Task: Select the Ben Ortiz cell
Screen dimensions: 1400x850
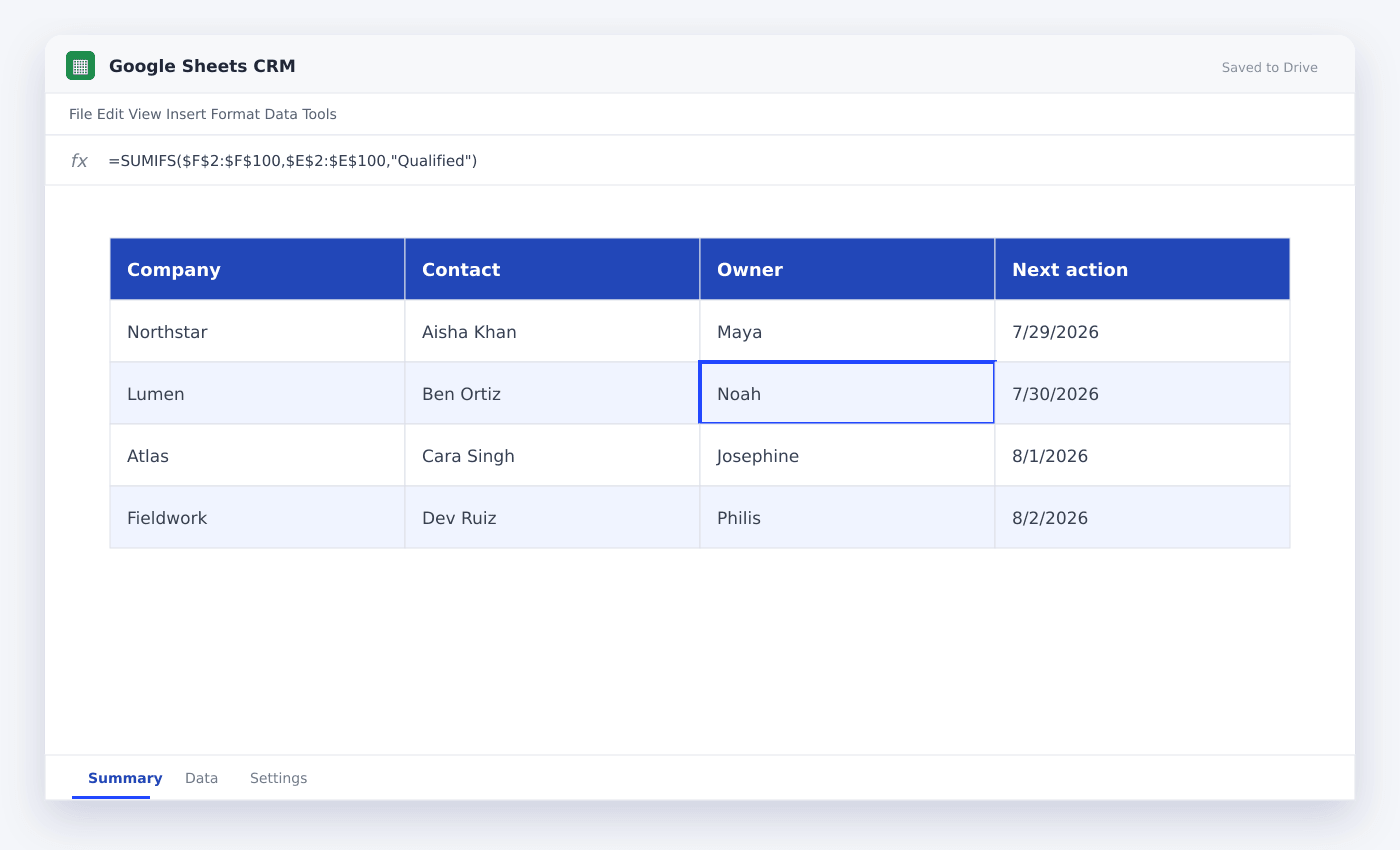Action: pyautogui.click(x=552, y=393)
